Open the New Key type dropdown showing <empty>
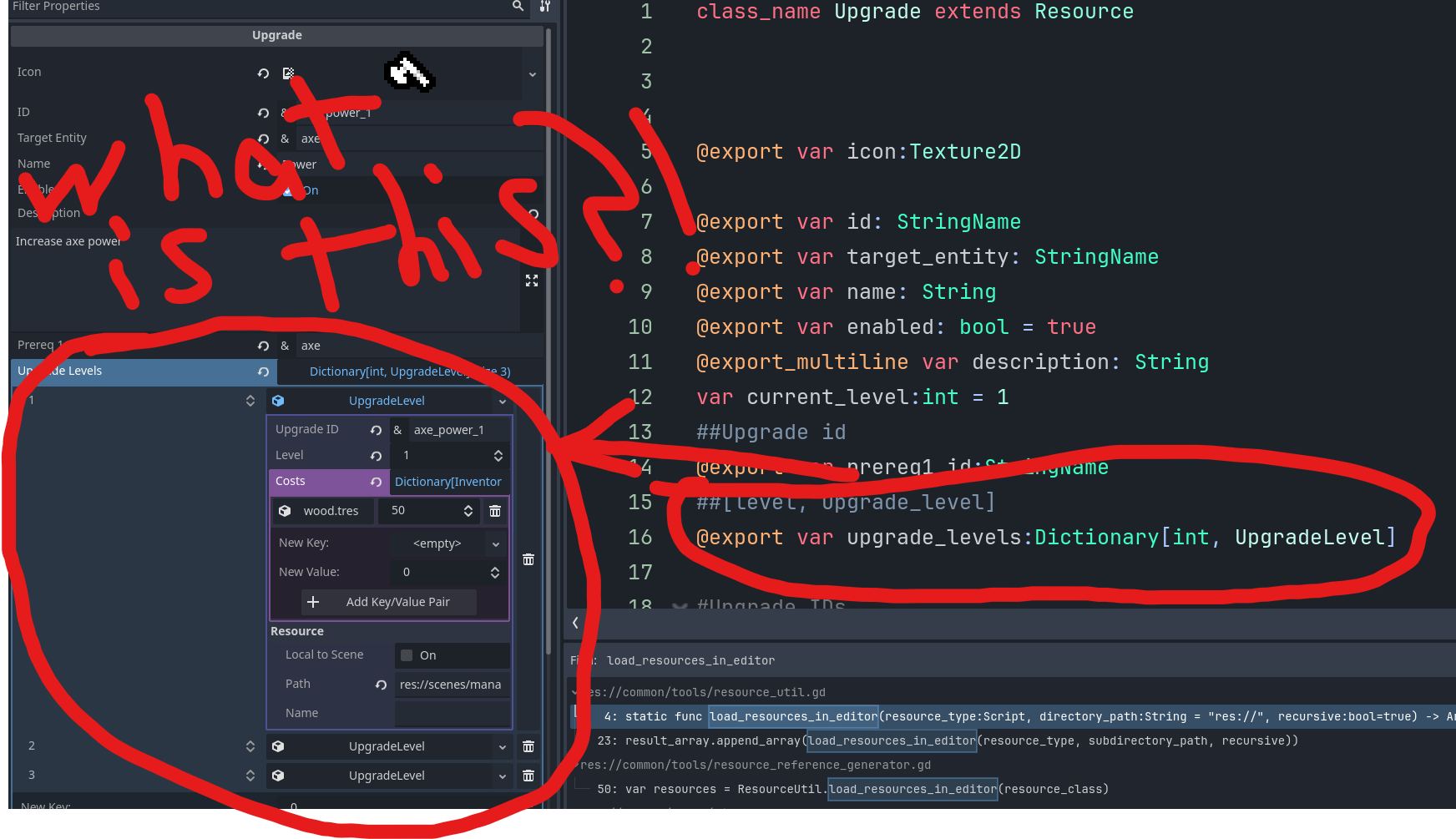Viewport: 1456px width, 839px height. pos(494,543)
